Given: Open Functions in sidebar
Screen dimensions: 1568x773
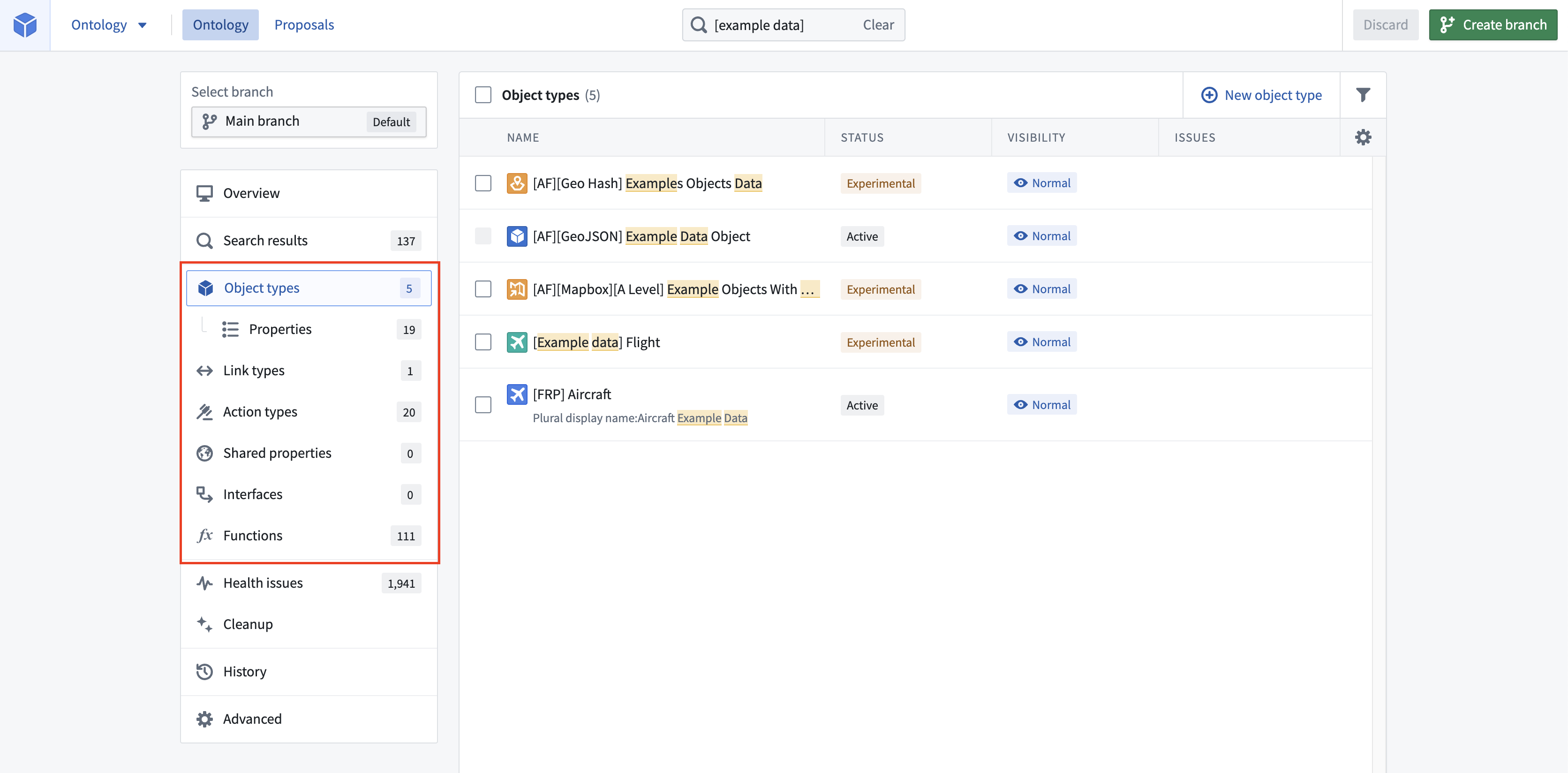Looking at the screenshot, I should coord(309,536).
